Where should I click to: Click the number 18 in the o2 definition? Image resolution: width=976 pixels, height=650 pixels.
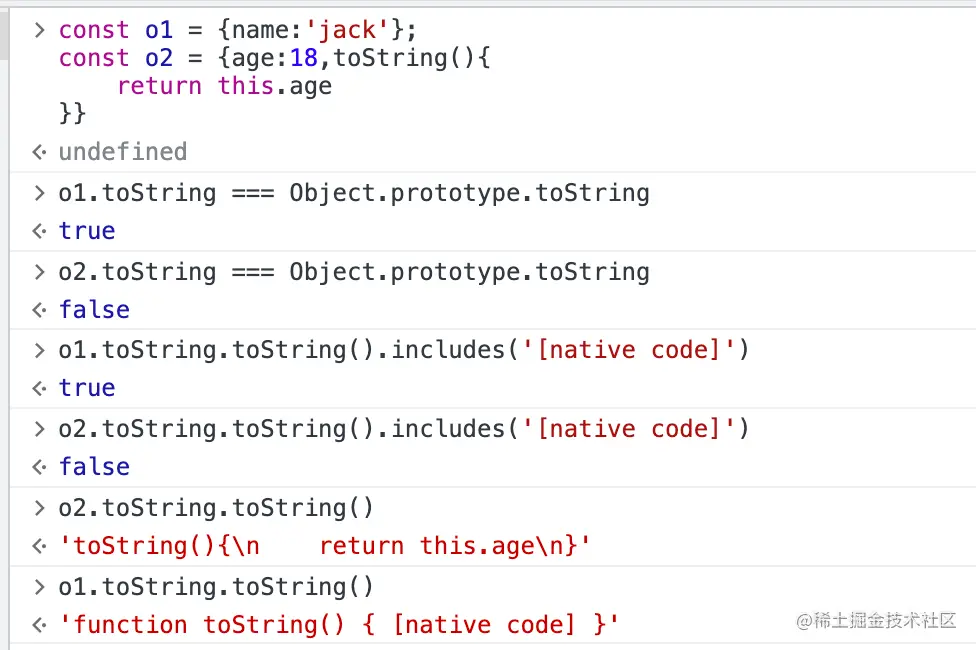coord(304,58)
